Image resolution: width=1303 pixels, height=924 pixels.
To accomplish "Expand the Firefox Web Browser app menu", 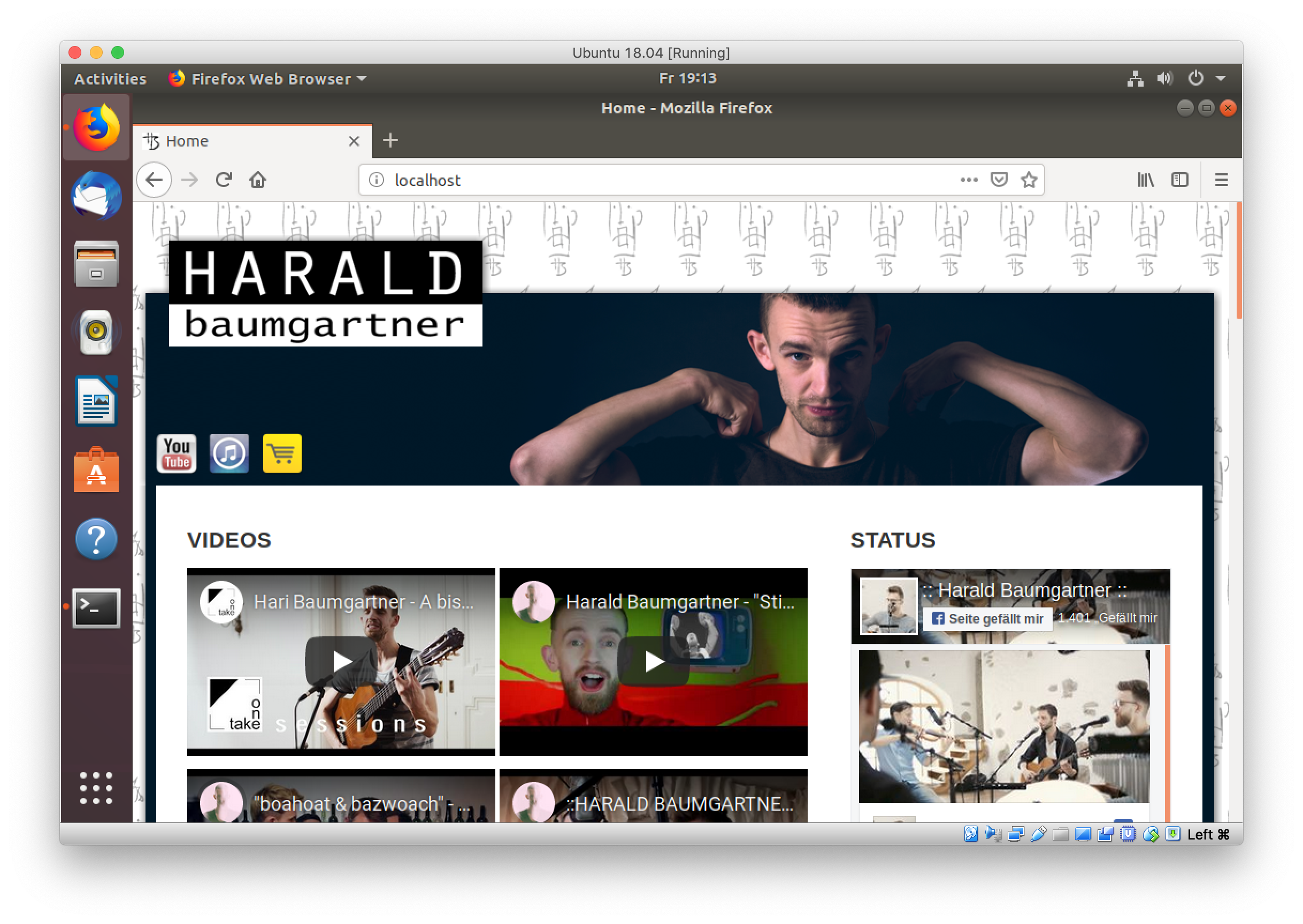I will pos(267,79).
